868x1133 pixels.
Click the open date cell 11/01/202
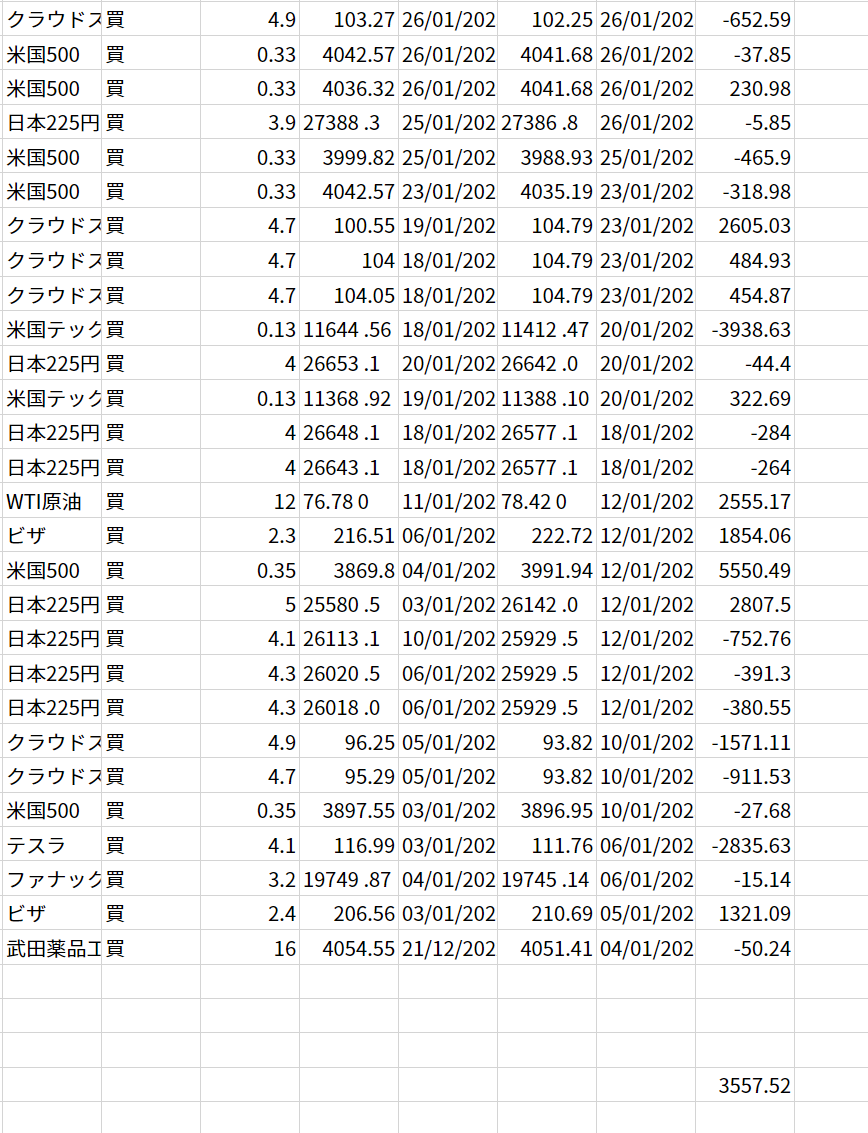click(448, 501)
